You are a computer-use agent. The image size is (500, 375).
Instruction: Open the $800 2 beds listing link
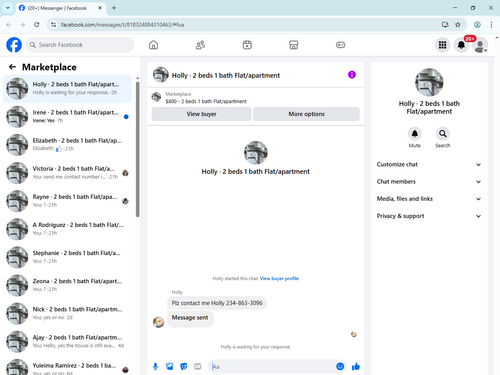[x=206, y=101]
